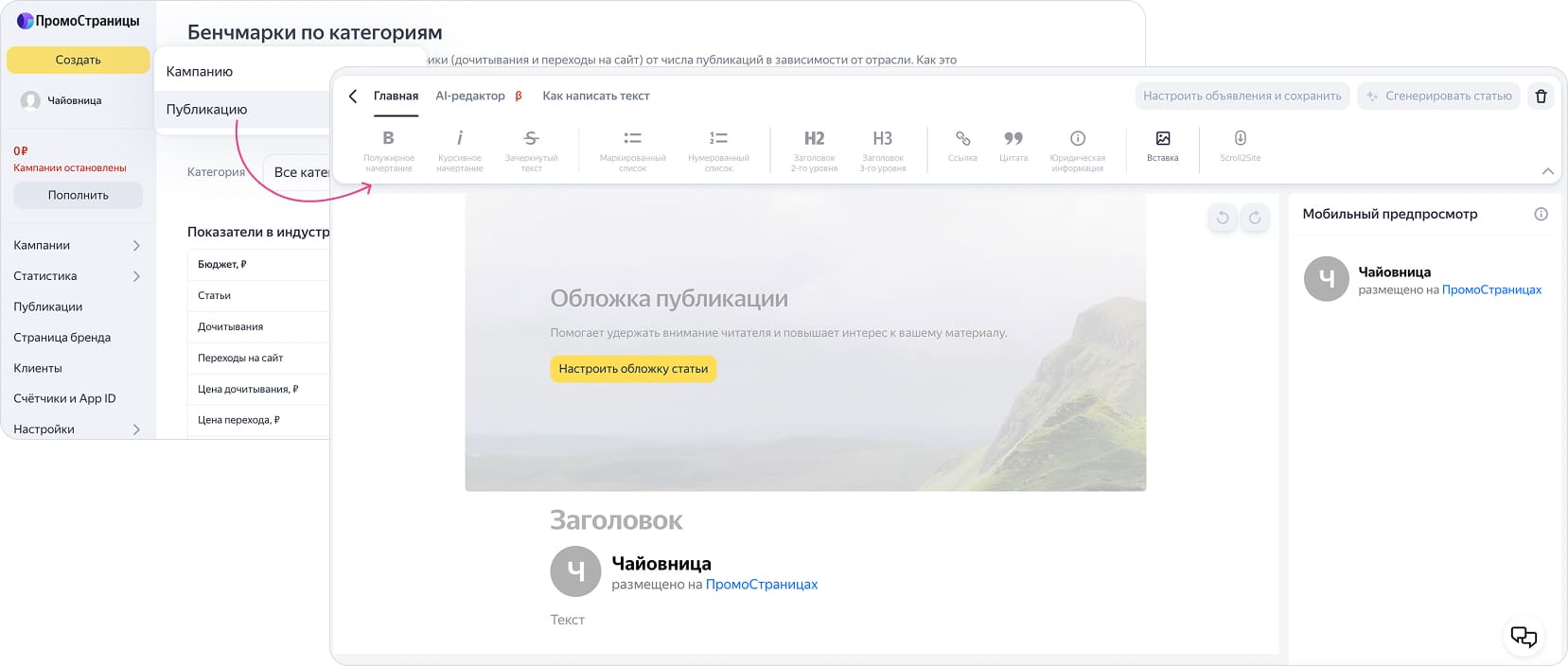
Task: Expand the Статистика sidebar section
Action: pyautogui.click(x=136, y=276)
